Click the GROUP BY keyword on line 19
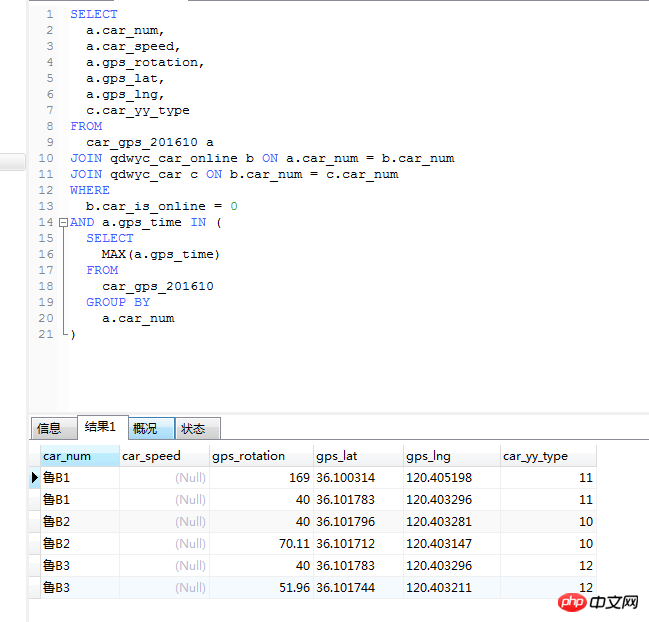 point(118,302)
